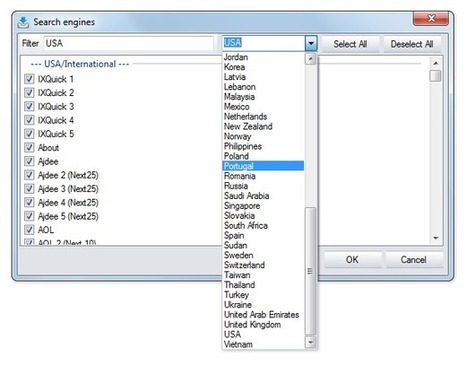467x365 pixels.
Task: Choose Spain in the dropdown list
Action: pyautogui.click(x=263, y=236)
